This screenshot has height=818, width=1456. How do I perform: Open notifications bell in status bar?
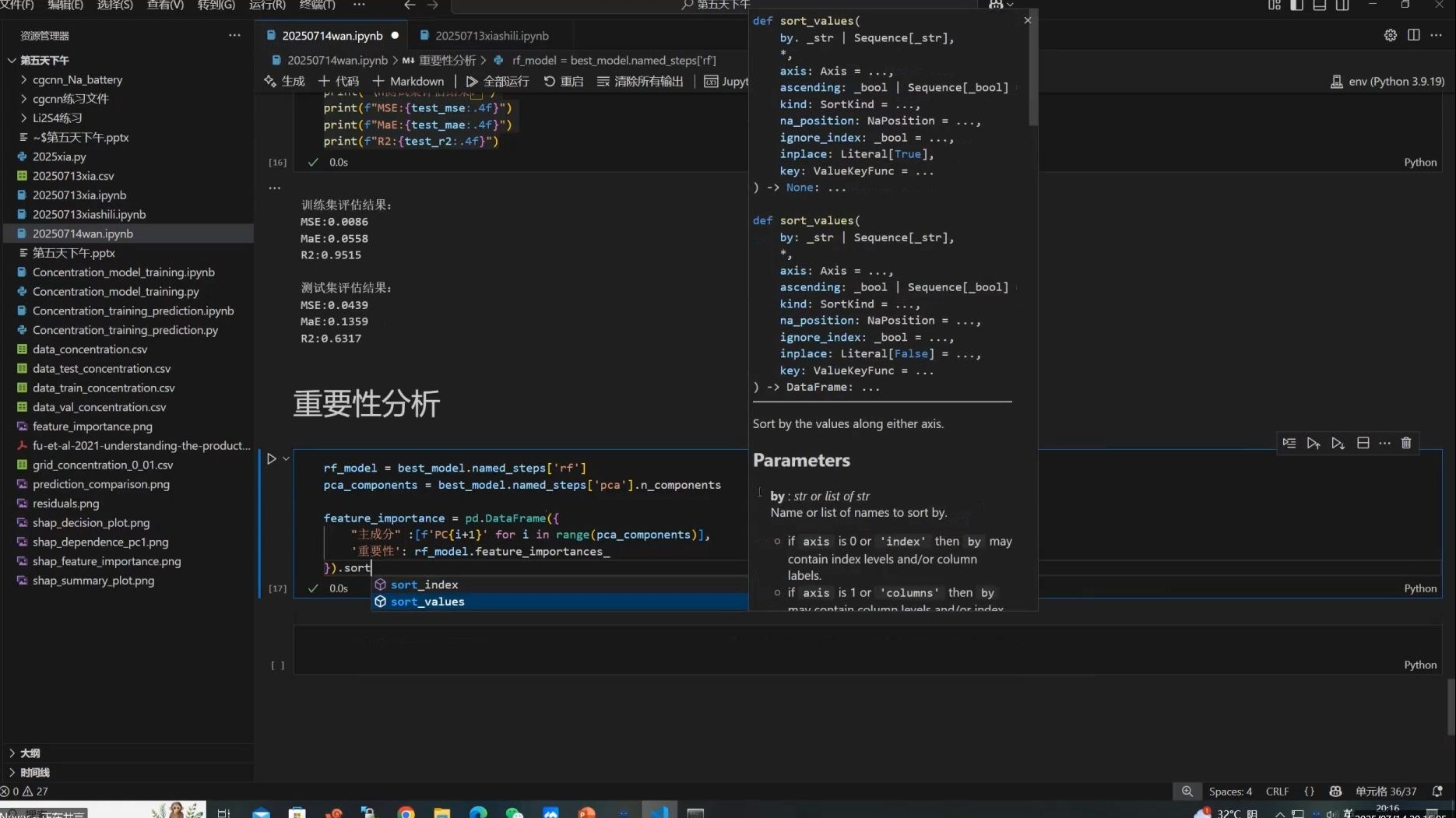1437,792
